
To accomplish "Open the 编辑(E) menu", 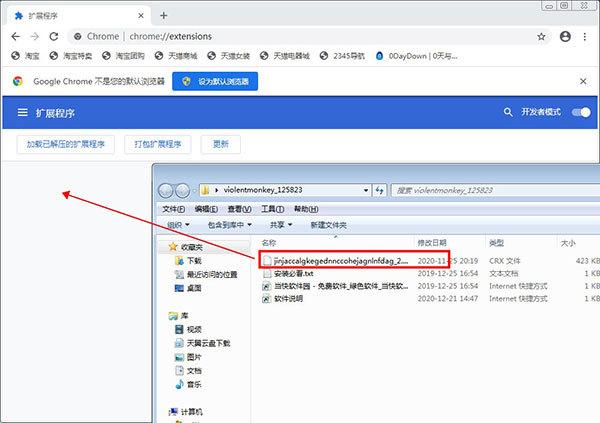I will [206, 209].
